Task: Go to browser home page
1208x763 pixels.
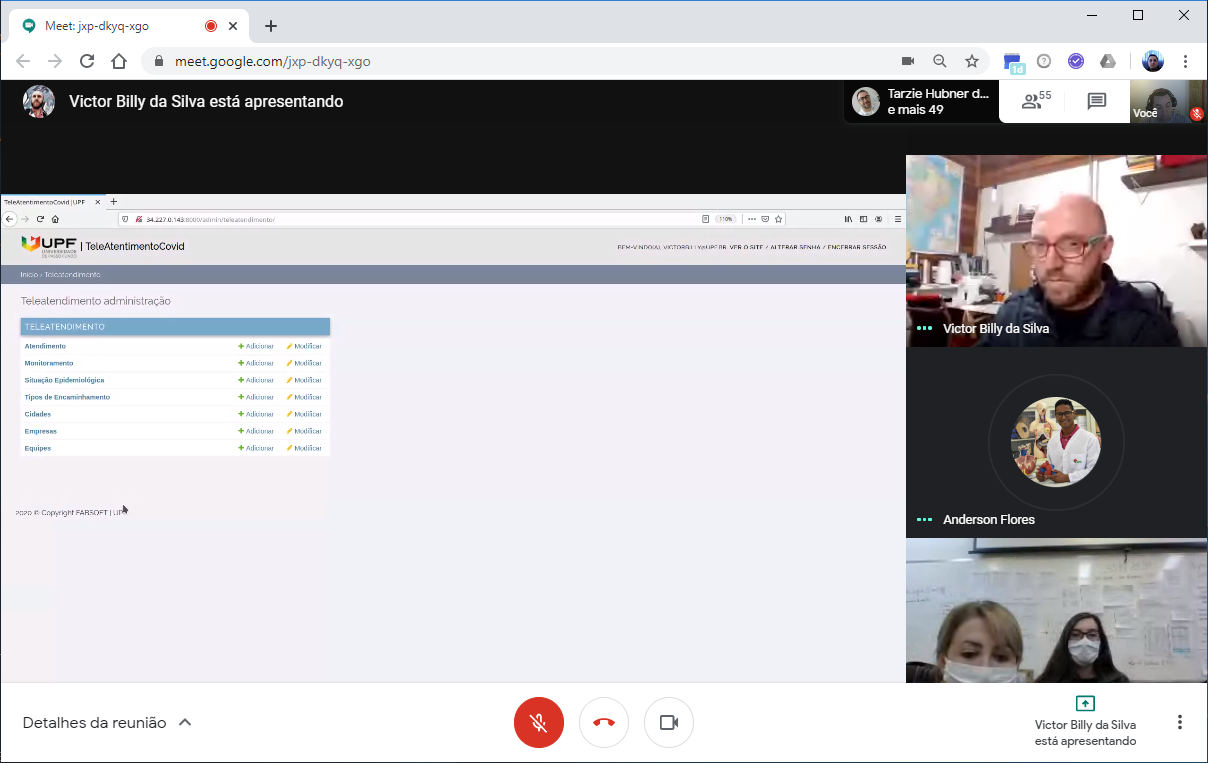Action: click(x=119, y=61)
